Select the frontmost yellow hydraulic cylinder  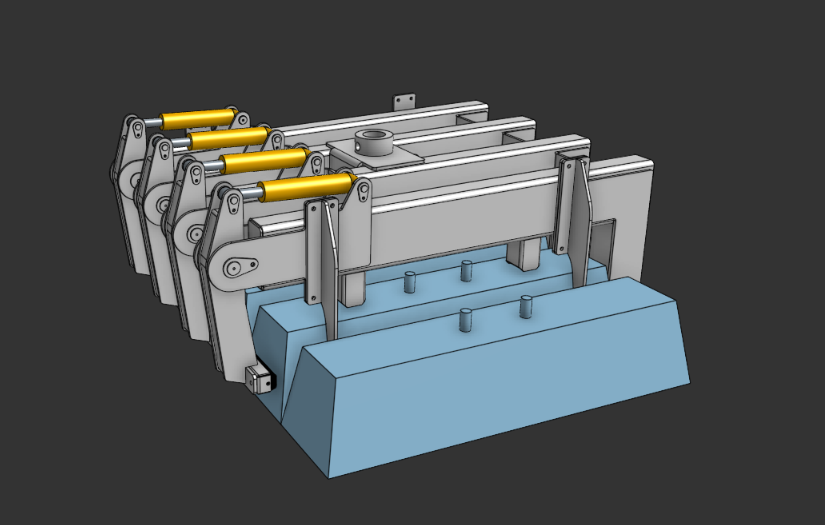pos(306,187)
